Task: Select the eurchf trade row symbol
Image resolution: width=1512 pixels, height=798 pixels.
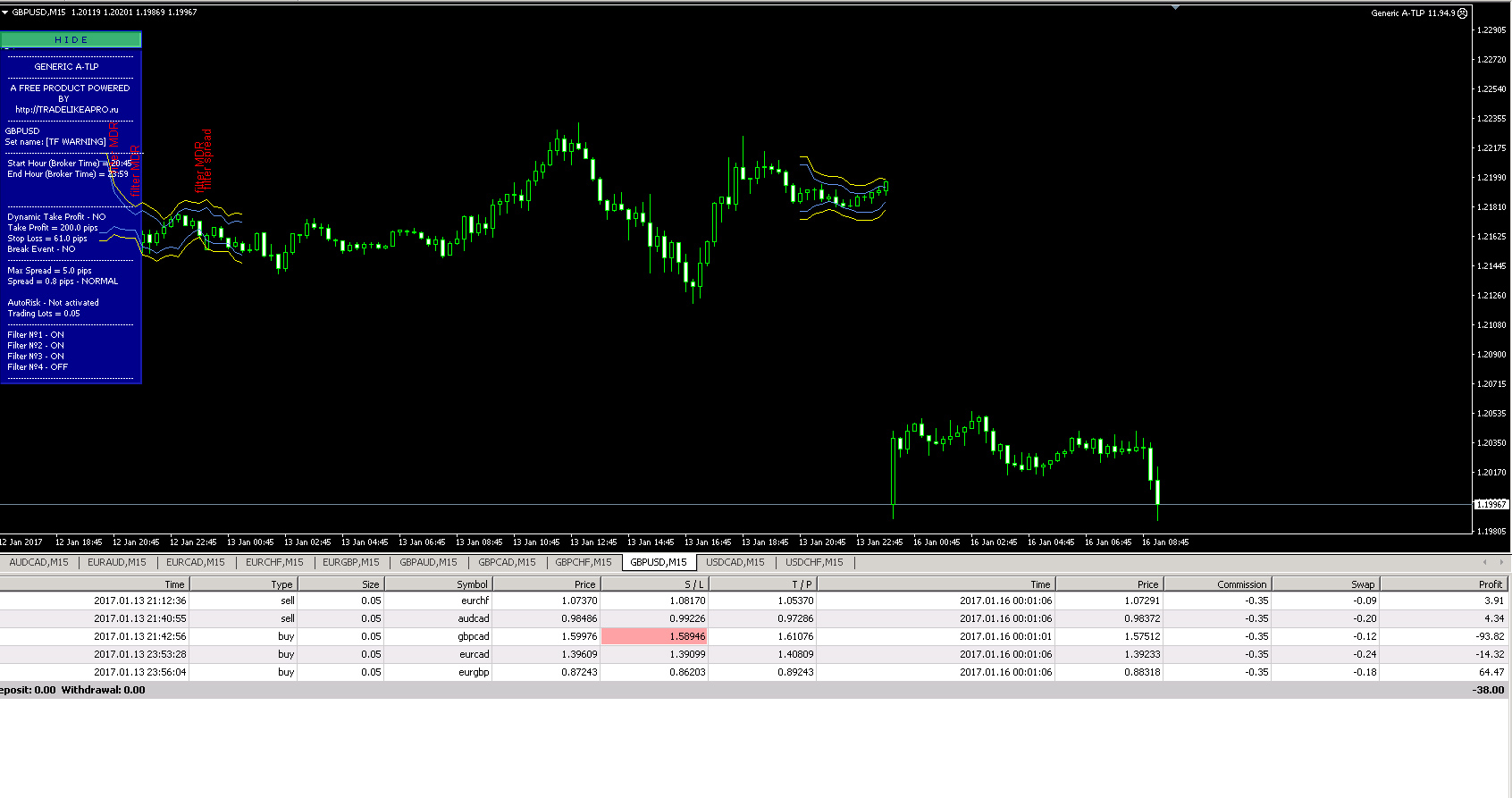Action: [475, 601]
